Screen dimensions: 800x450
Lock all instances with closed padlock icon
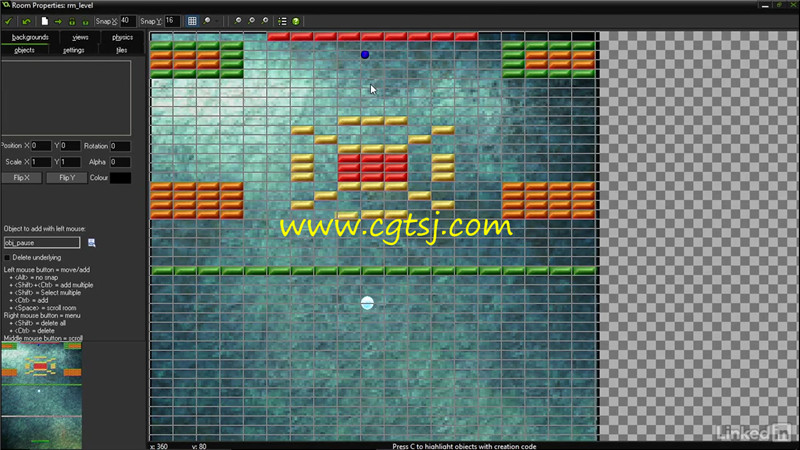point(72,21)
